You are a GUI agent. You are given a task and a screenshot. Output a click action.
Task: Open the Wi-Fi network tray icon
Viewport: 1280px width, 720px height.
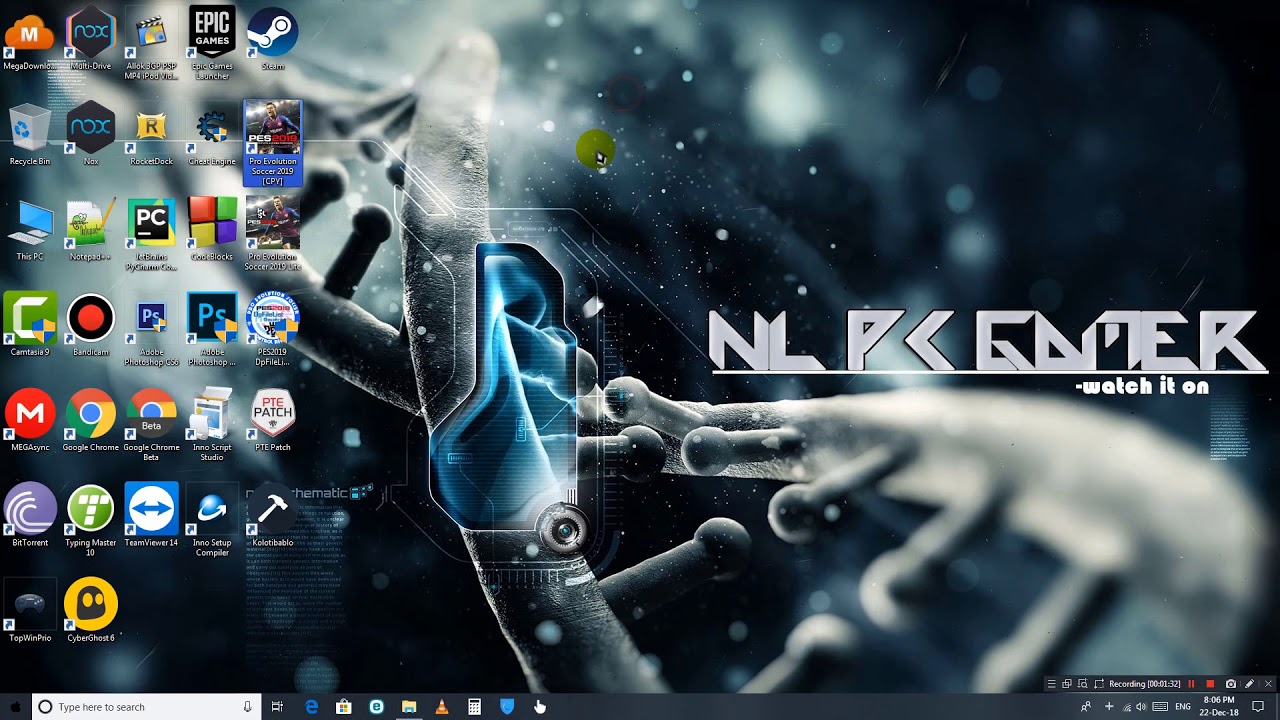[1127, 707]
